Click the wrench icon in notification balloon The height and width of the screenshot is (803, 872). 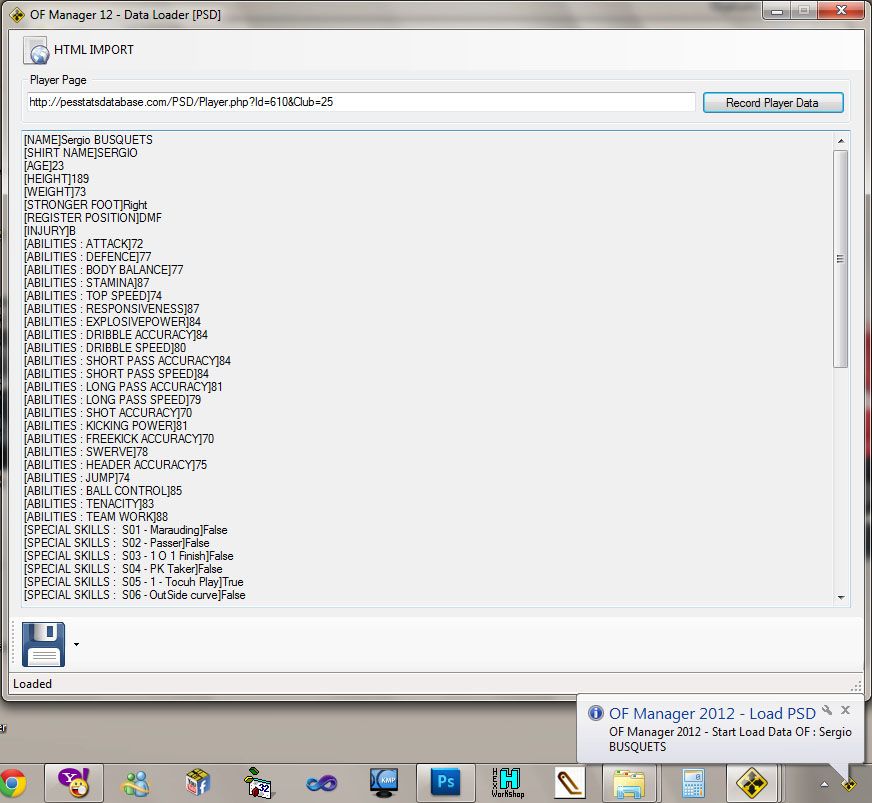tap(827, 710)
